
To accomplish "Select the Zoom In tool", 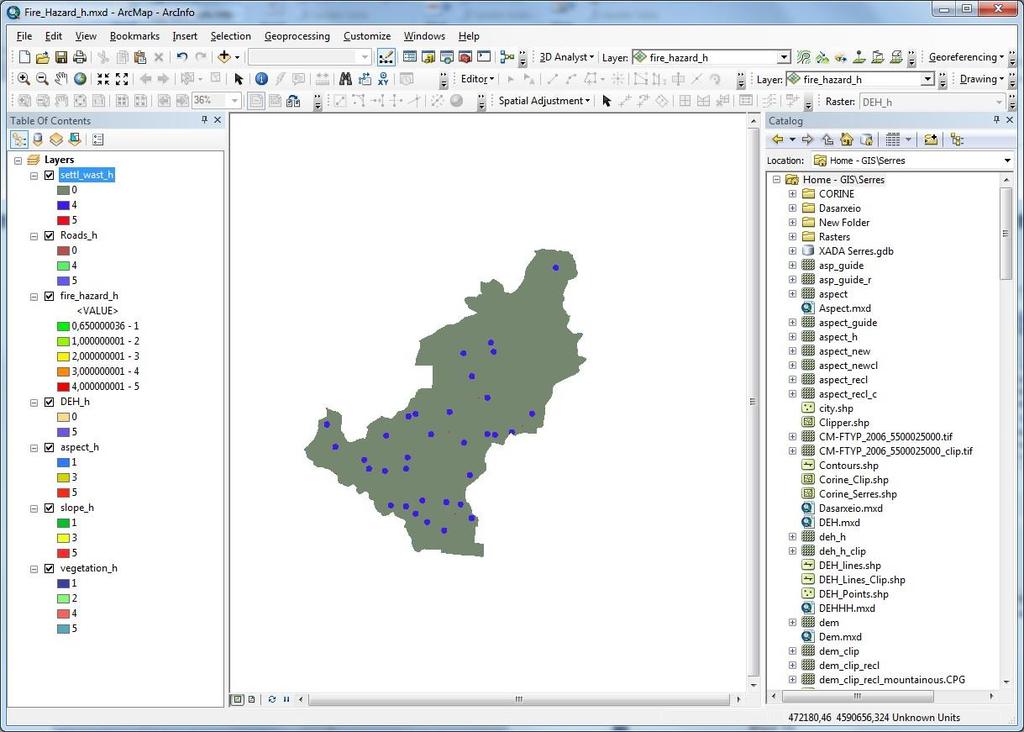I will [x=24, y=79].
